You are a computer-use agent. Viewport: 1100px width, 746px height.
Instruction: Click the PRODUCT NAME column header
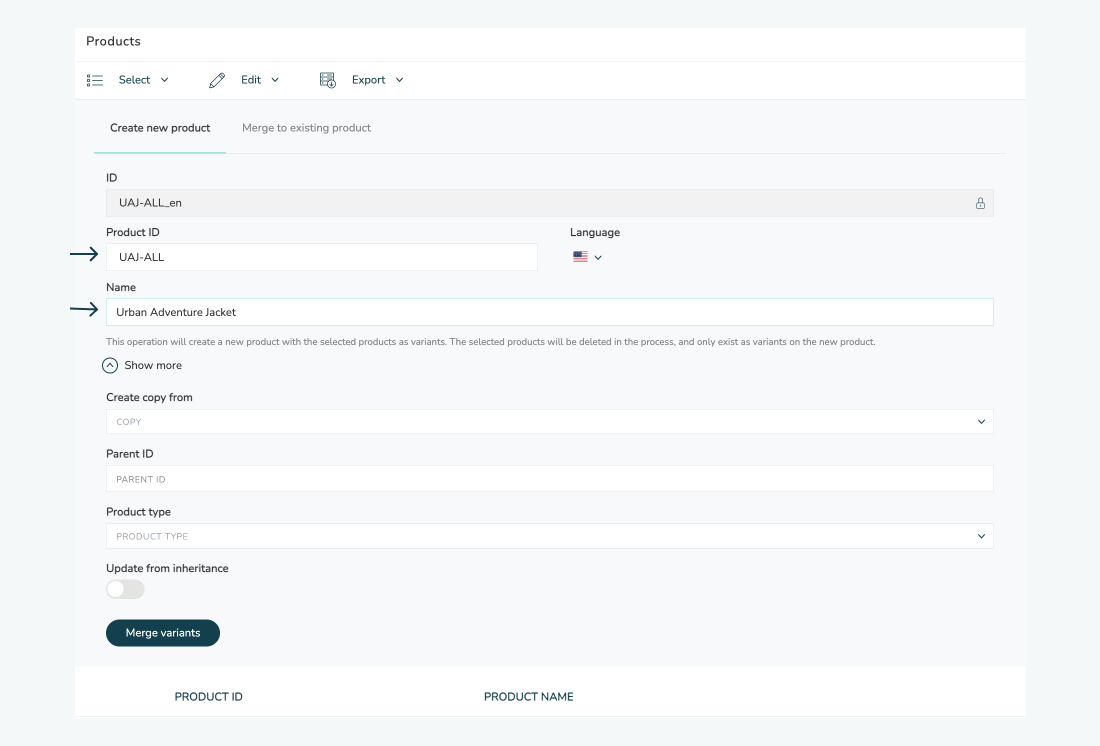tap(528, 697)
